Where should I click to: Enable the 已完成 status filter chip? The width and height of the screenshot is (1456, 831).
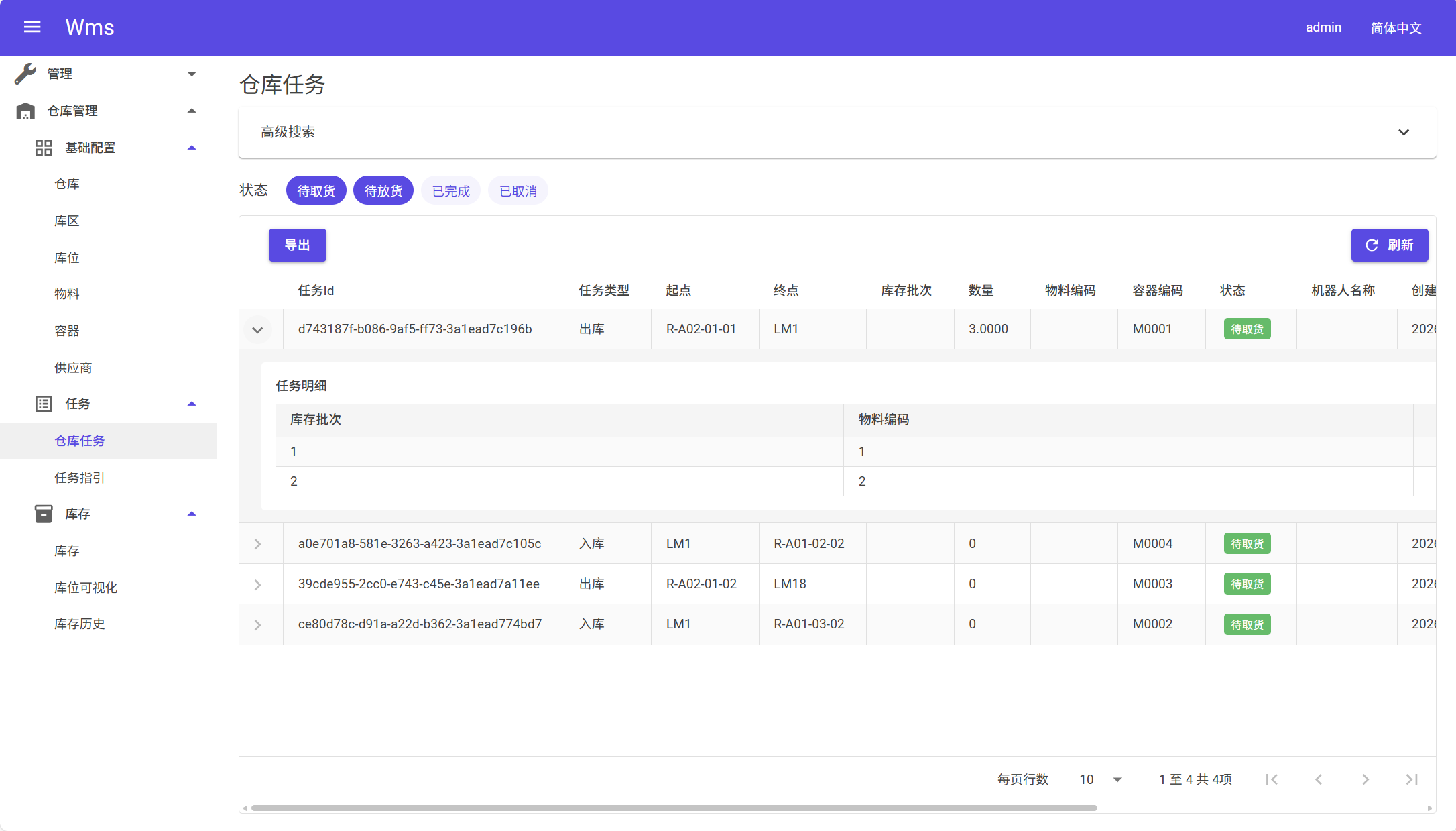[x=451, y=191]
